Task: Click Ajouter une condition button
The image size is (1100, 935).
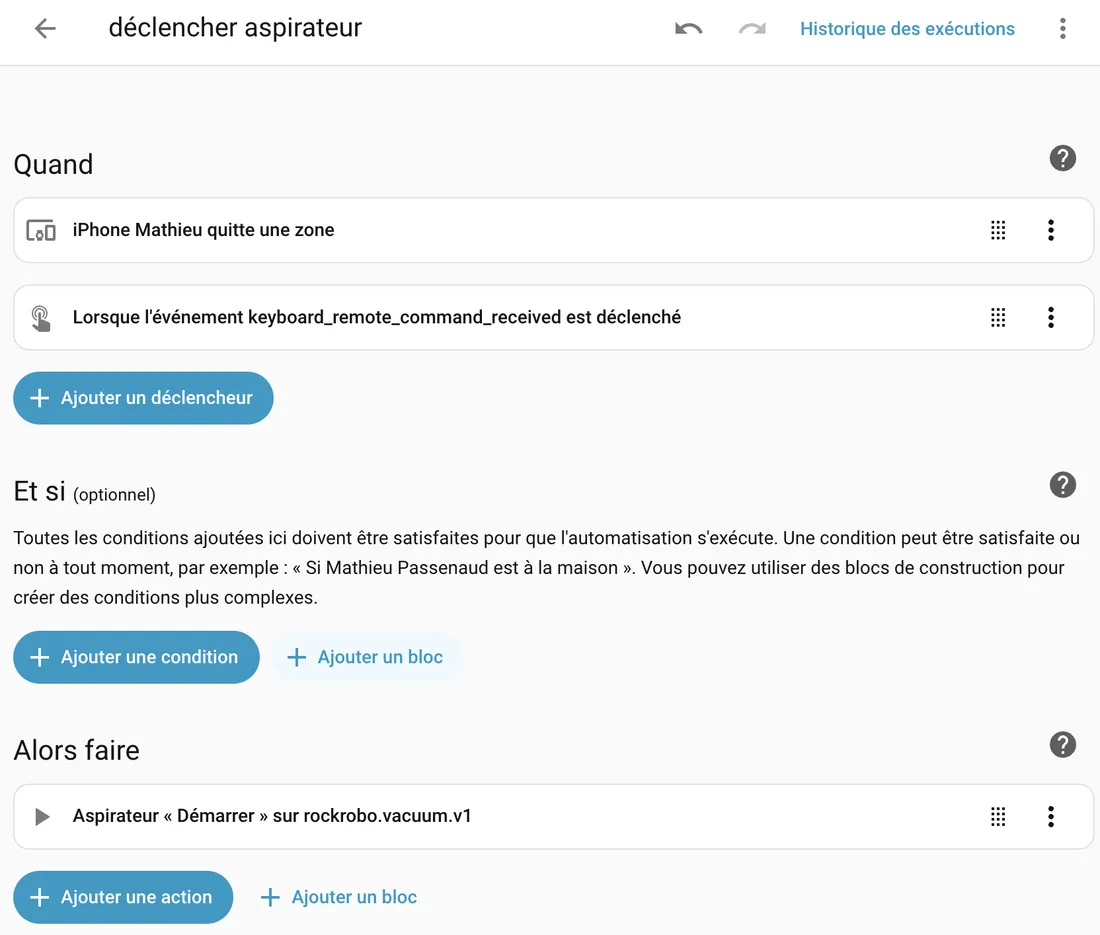Action: pyautogui.click(x=136, y=657)
